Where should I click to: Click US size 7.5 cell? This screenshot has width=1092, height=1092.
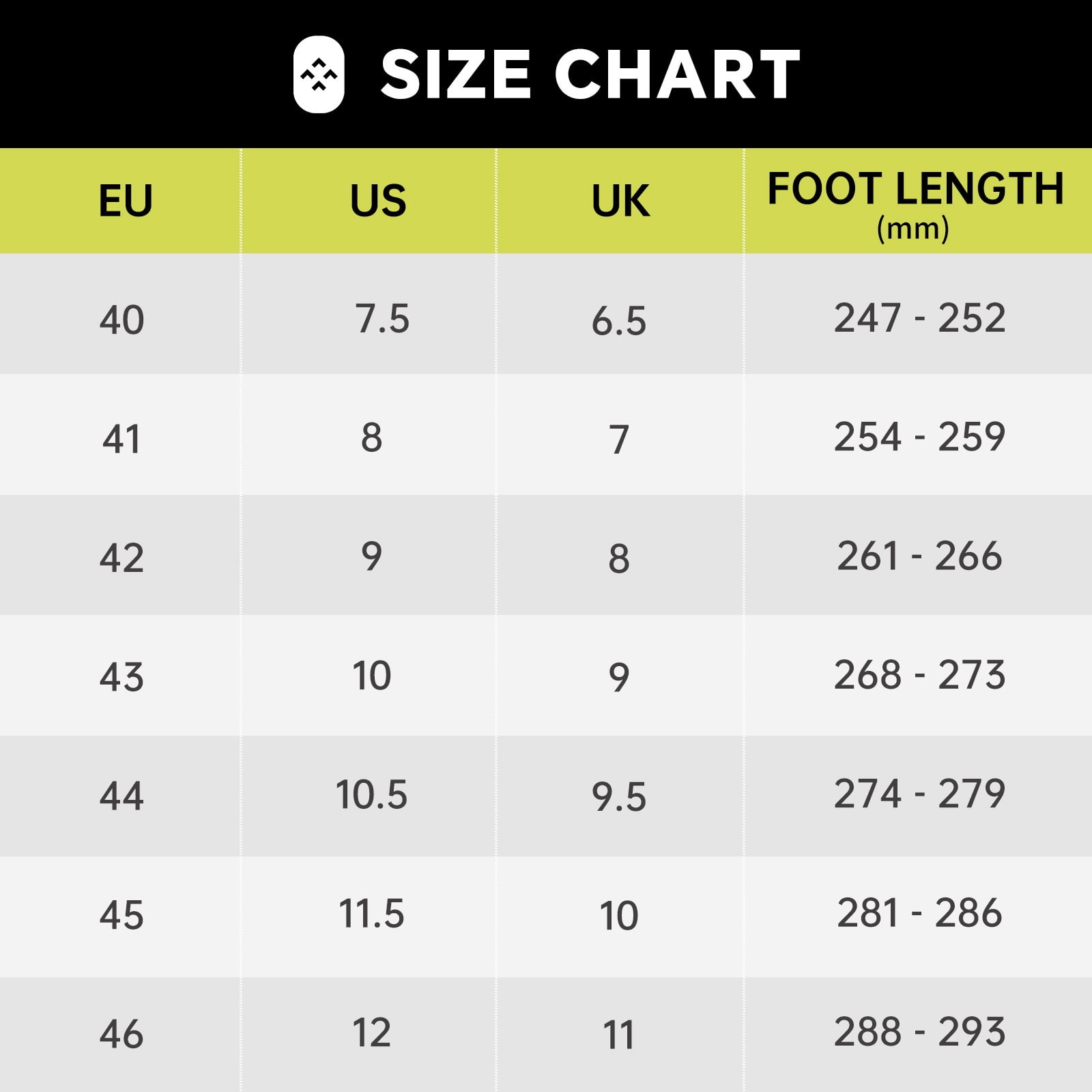click(382, 319)
